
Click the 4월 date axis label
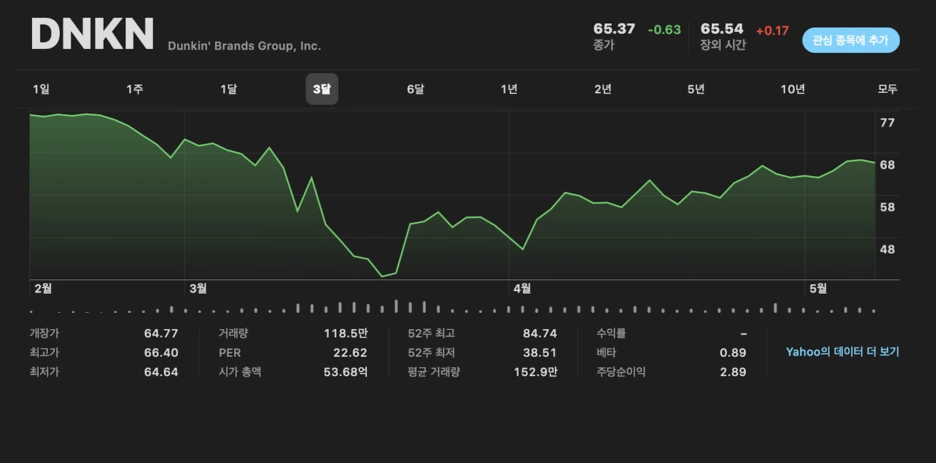pos(522,289)
